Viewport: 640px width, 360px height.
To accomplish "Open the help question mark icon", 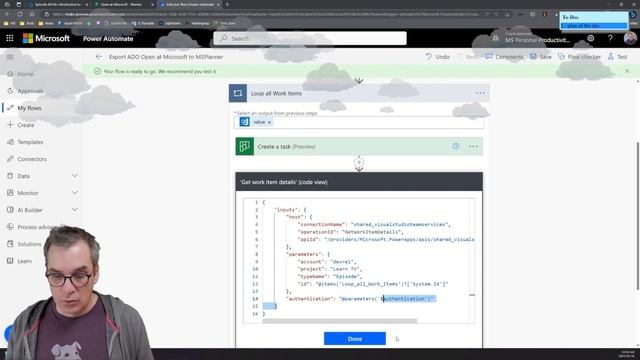I will click(x=610, y=38).
